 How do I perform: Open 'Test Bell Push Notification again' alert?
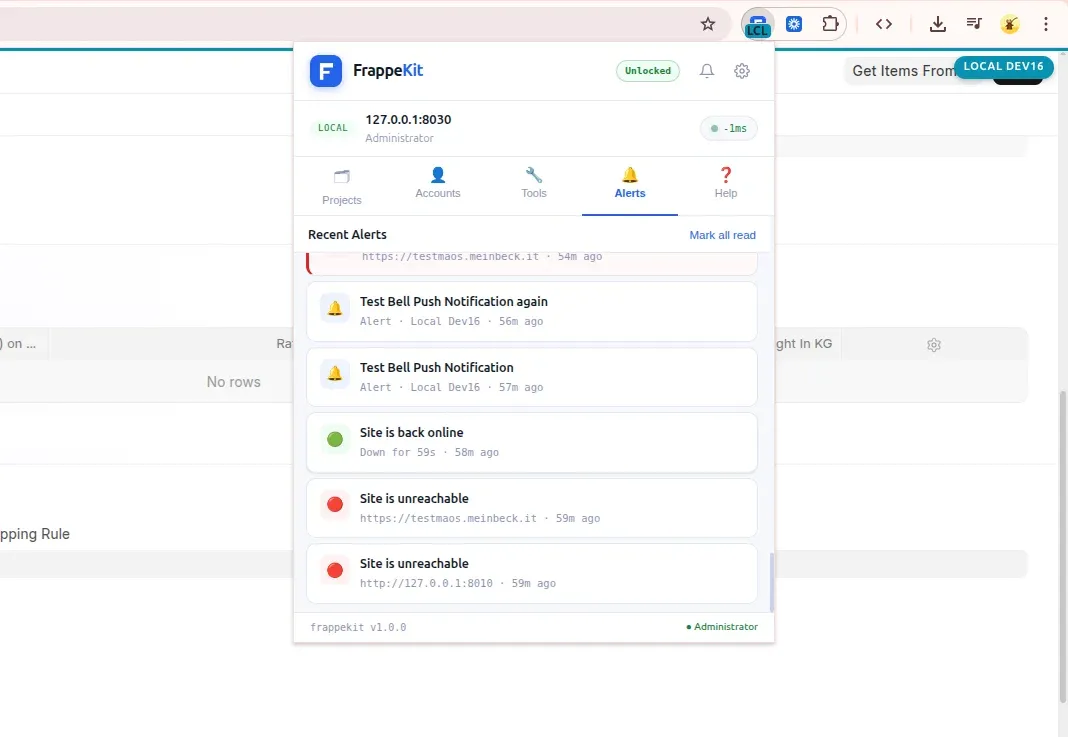click(x=532, y=311)
